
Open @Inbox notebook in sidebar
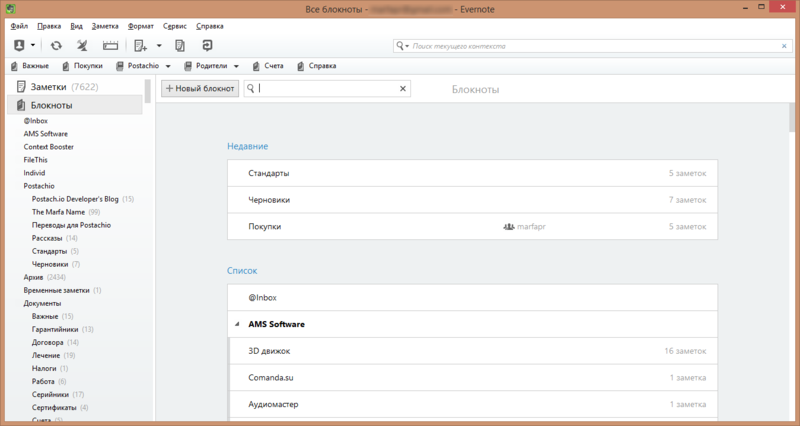coord(36,121)
